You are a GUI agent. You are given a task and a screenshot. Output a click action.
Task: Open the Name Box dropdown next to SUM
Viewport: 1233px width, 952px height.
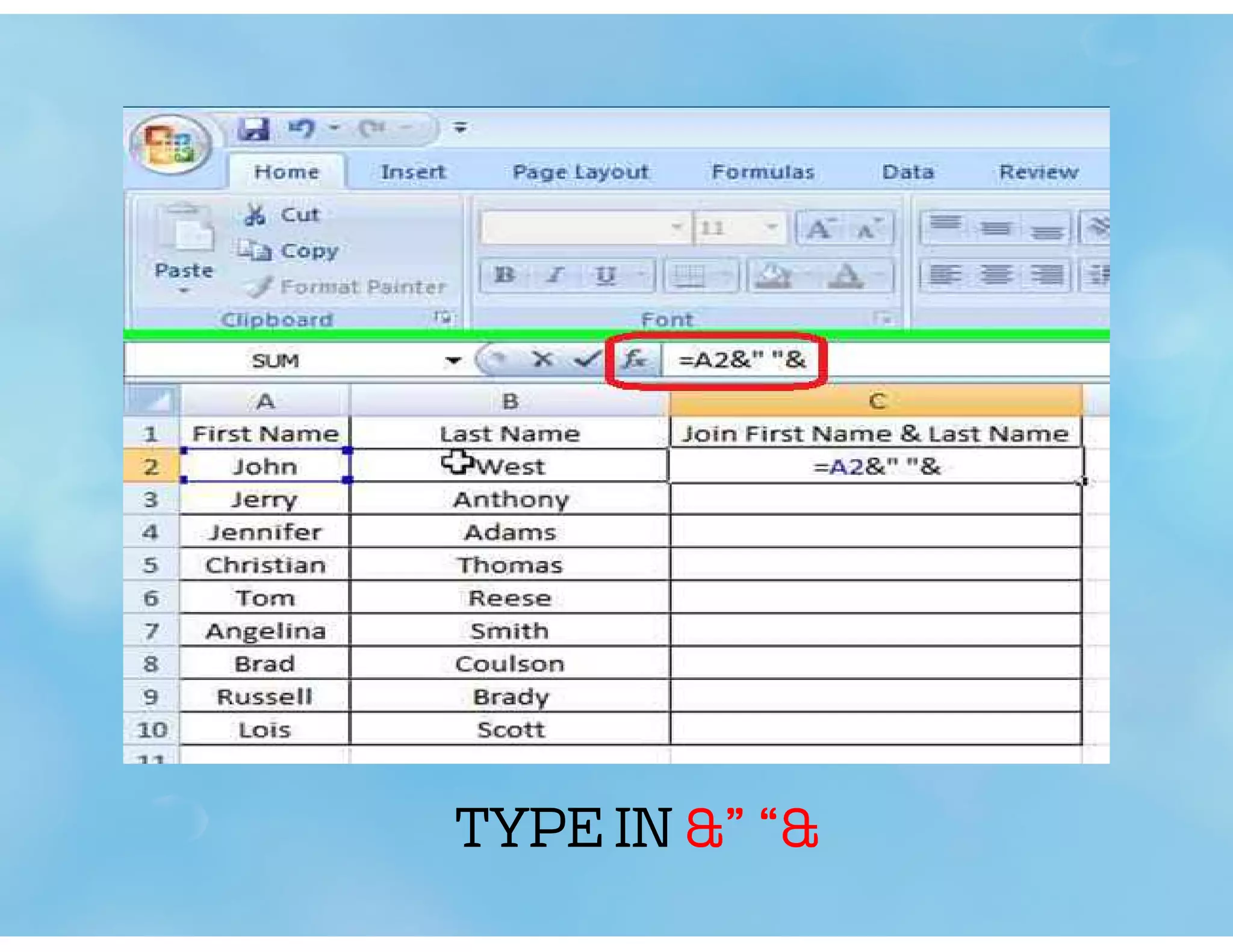(453, 360)
